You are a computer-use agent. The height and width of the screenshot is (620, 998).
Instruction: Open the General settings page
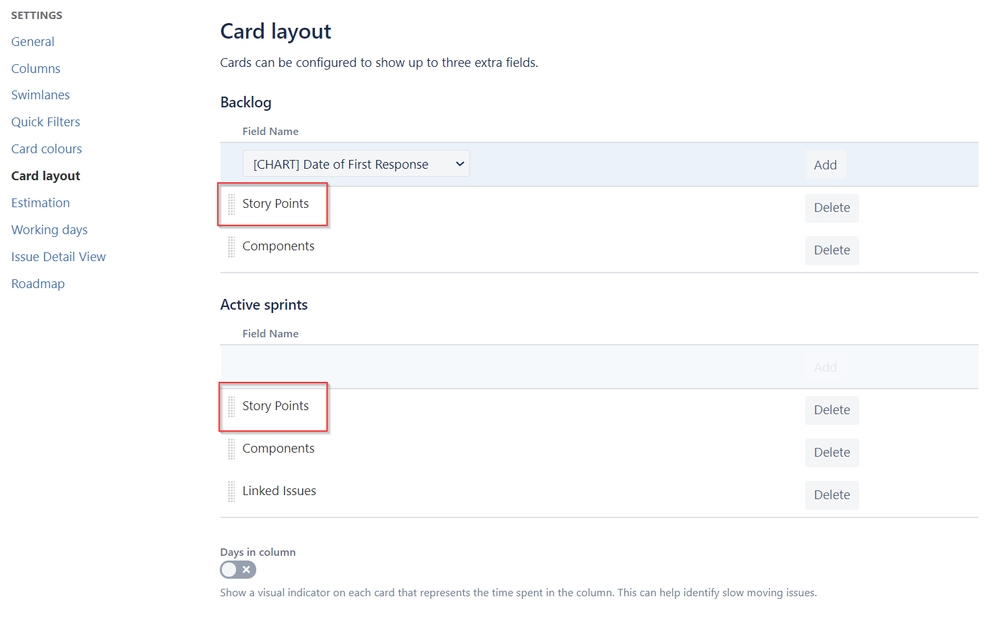32,41
